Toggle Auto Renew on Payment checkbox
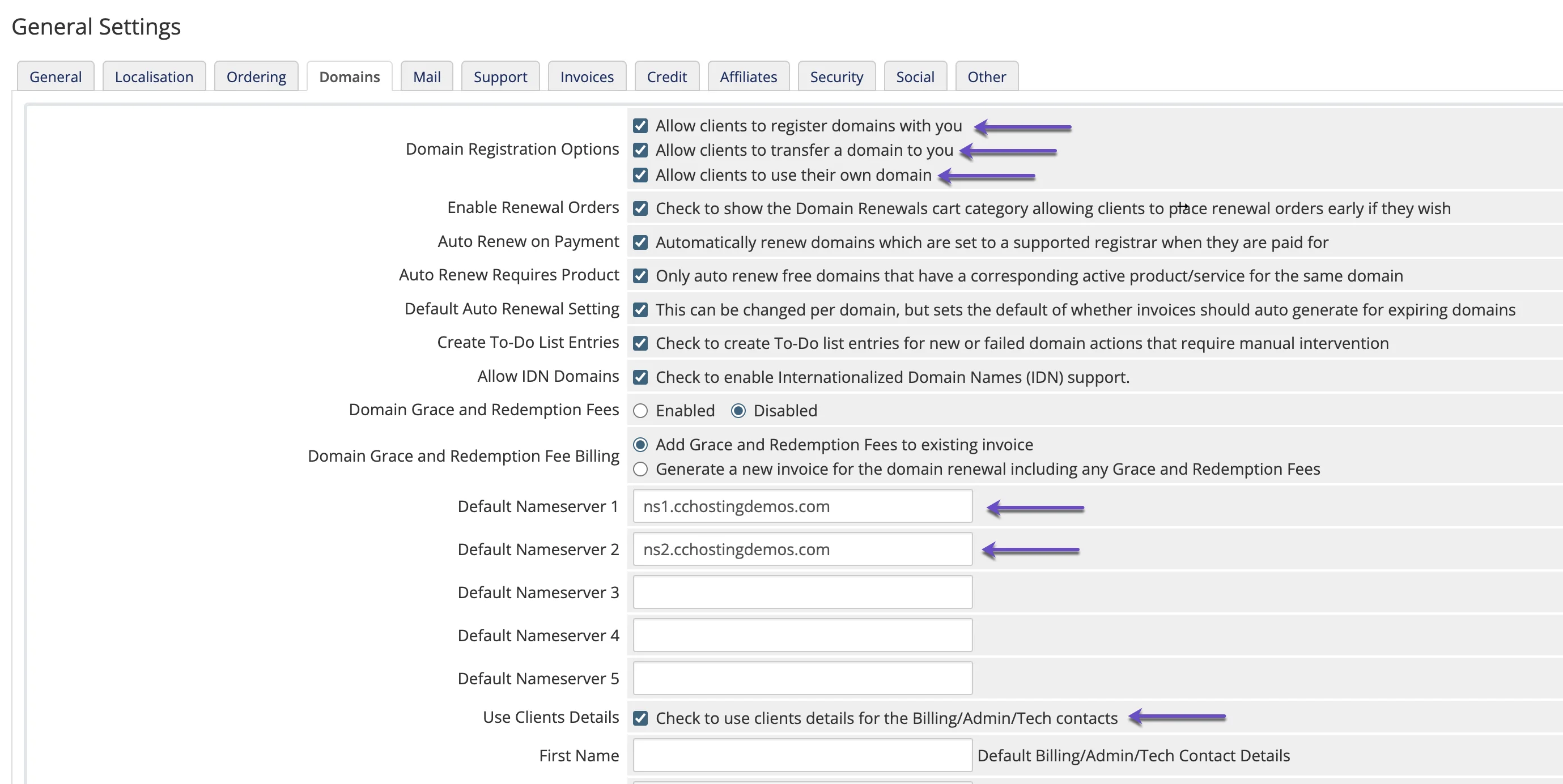The image size is (1563, 784). pyautogui.click(x=640, y=241)
